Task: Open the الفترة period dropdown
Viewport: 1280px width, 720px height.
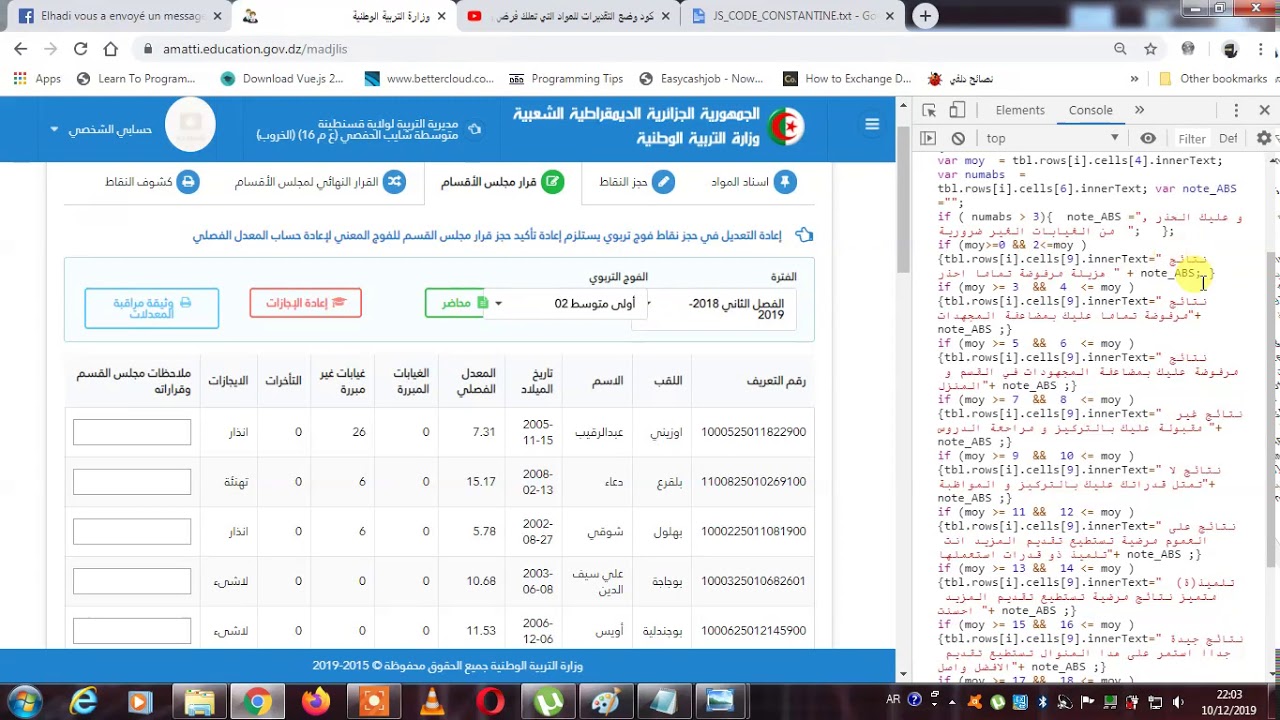Action: point(720,308)
